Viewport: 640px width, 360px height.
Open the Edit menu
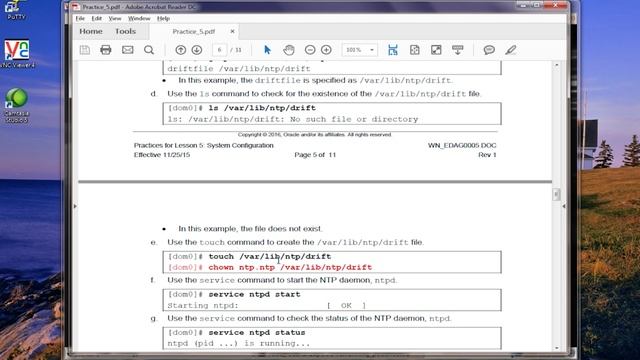point(96,18)
